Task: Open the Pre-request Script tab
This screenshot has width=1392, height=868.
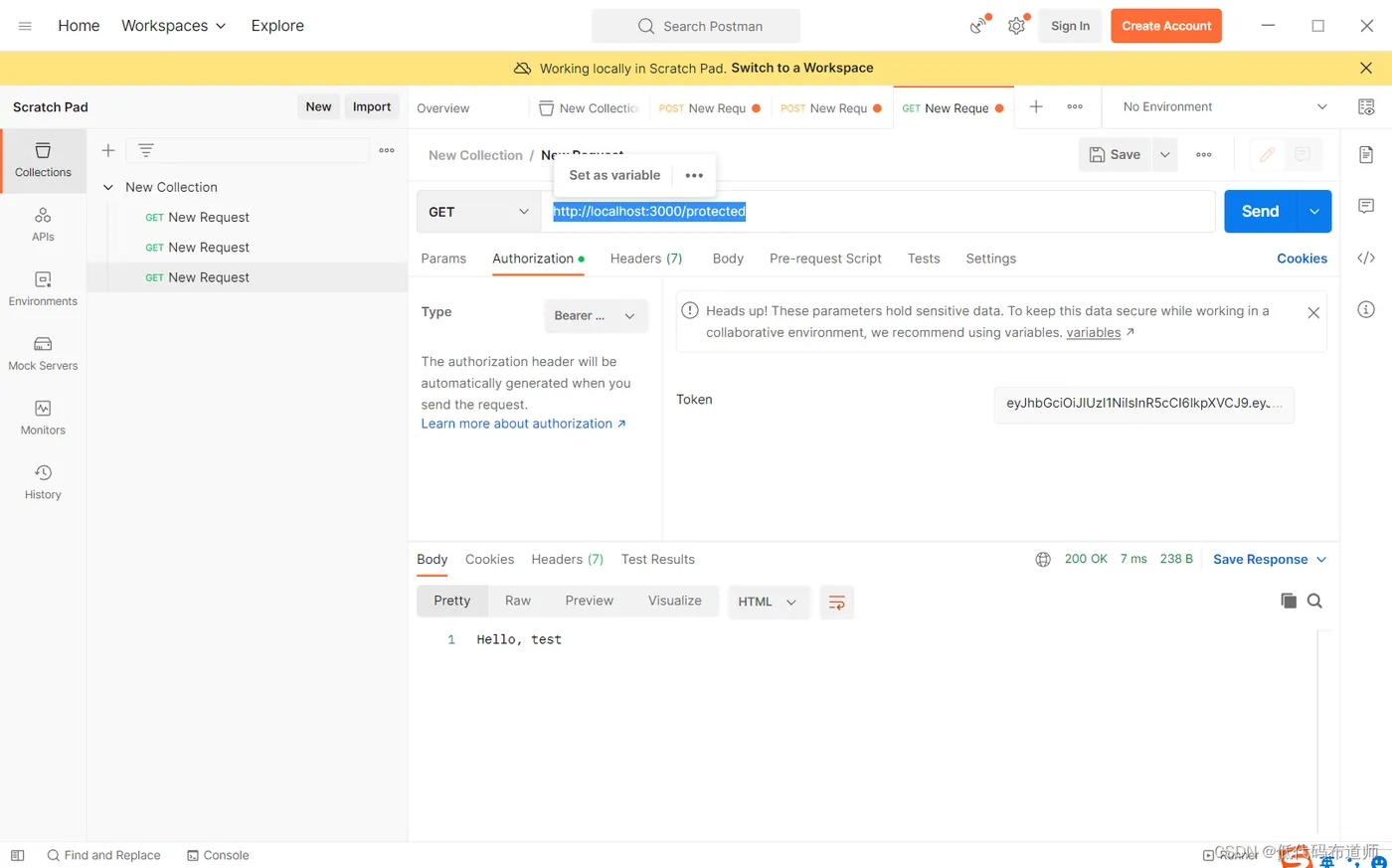Action: tap(825, 259)
